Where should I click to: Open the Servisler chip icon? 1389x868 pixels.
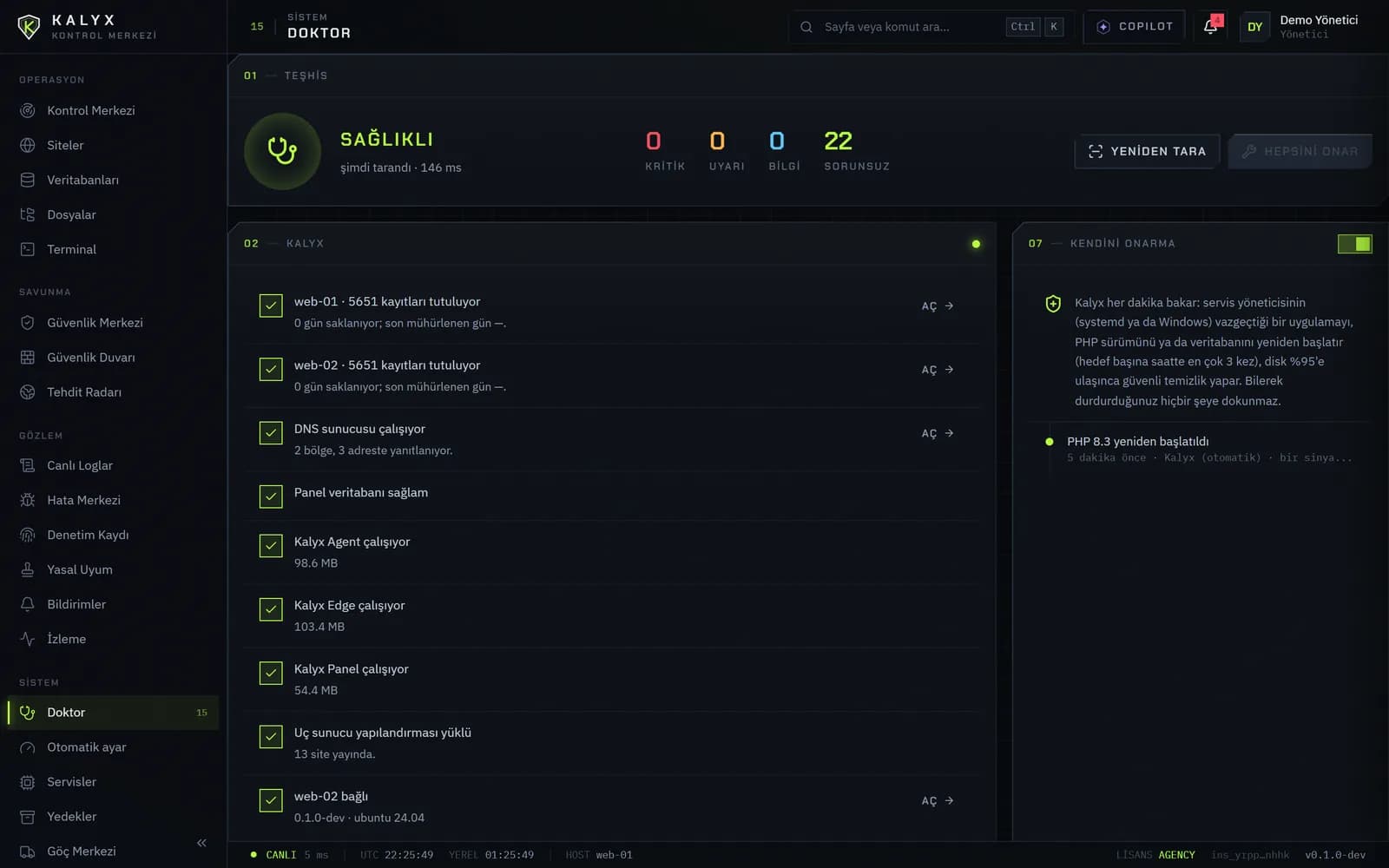click(x=28, y=782)
